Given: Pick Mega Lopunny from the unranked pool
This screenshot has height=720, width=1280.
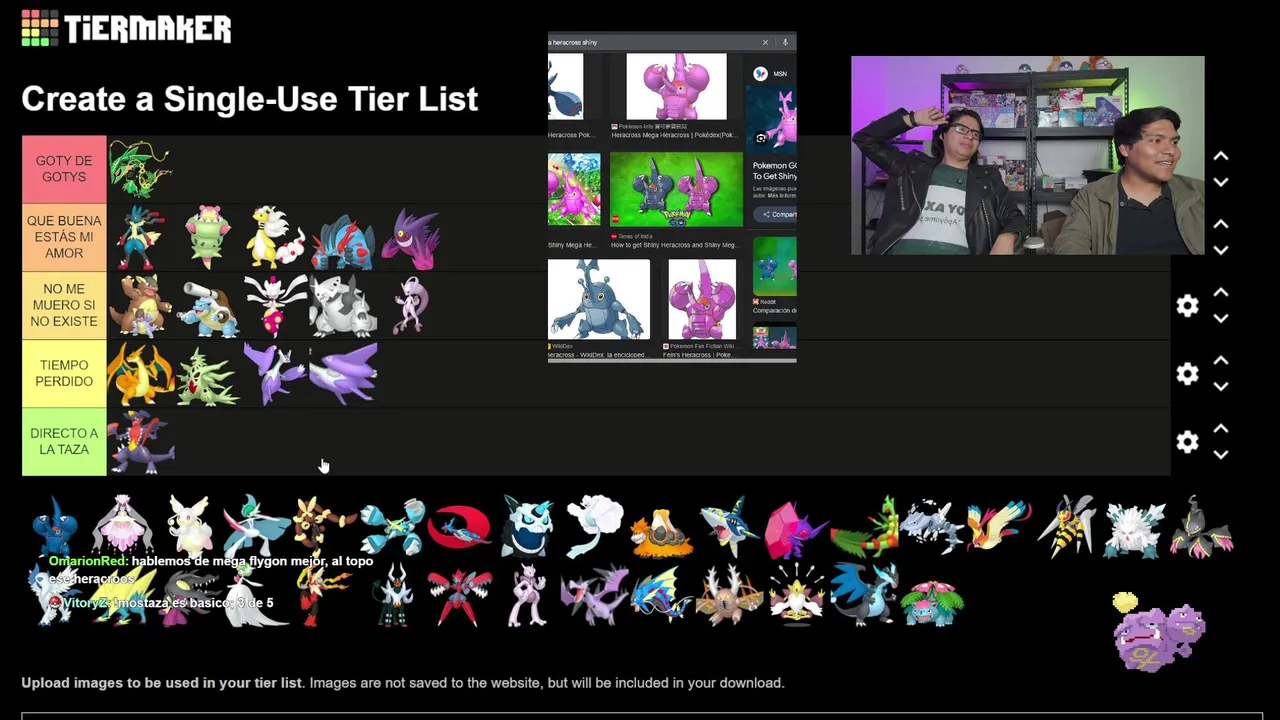Looking at the screenshot, I should (x=323, y=525).
